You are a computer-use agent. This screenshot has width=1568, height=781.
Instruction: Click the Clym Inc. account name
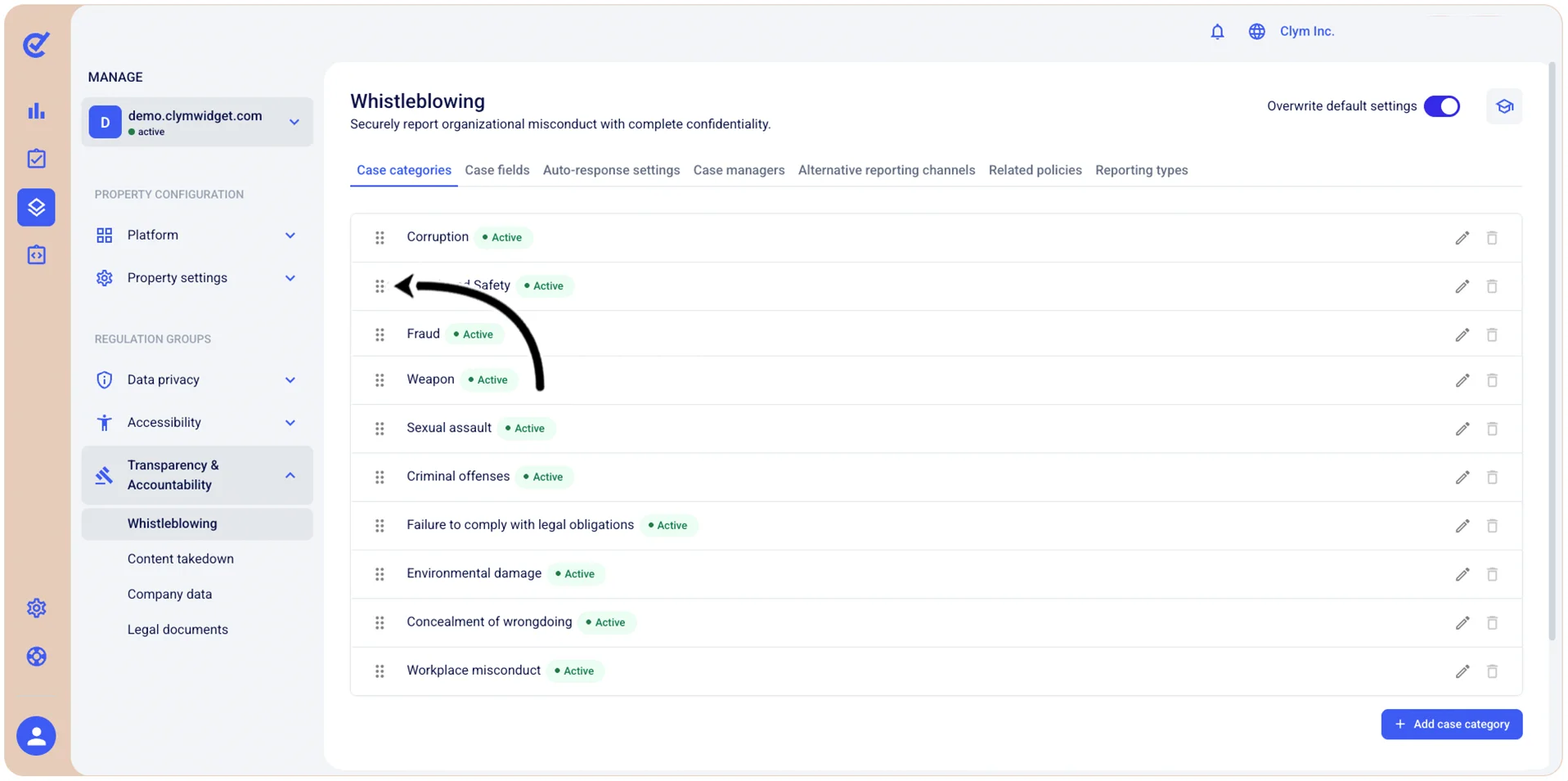(x=1306, y=31)
